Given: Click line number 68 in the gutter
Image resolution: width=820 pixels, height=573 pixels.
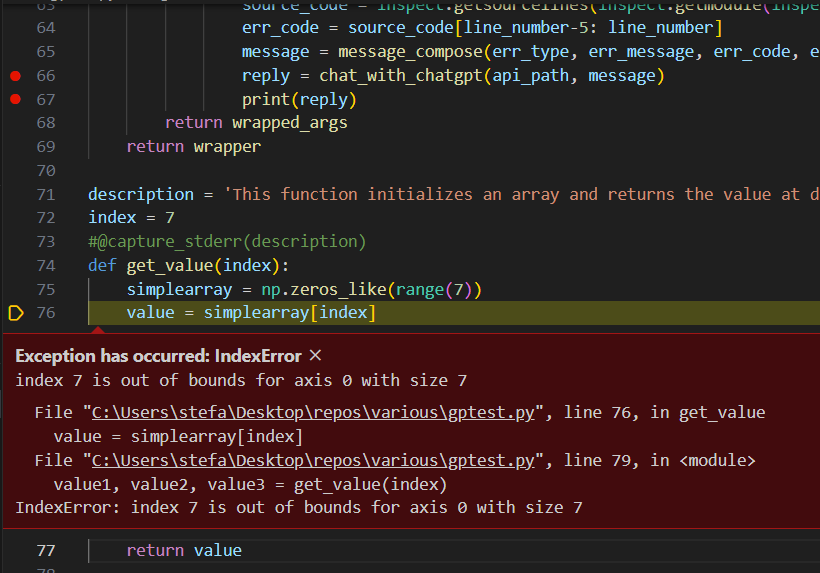Looking at the screenshot, I should [x=46, y=123].
